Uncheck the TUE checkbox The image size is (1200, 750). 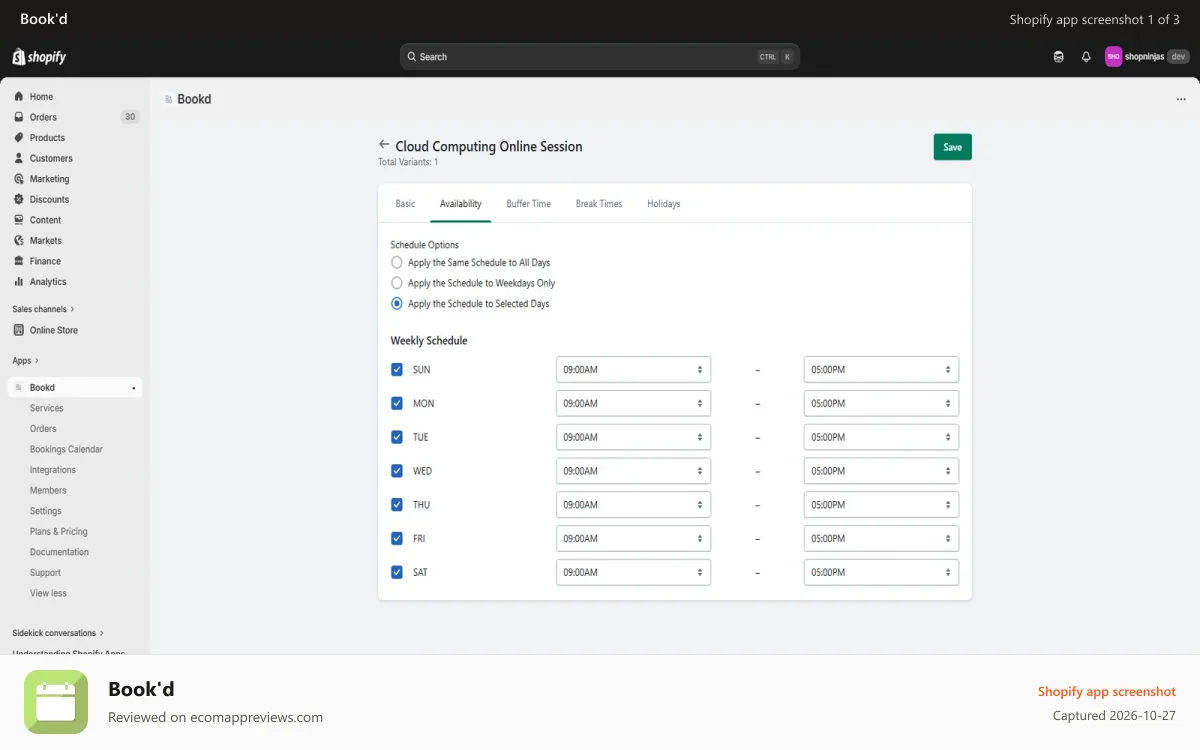tap(397, 437)
